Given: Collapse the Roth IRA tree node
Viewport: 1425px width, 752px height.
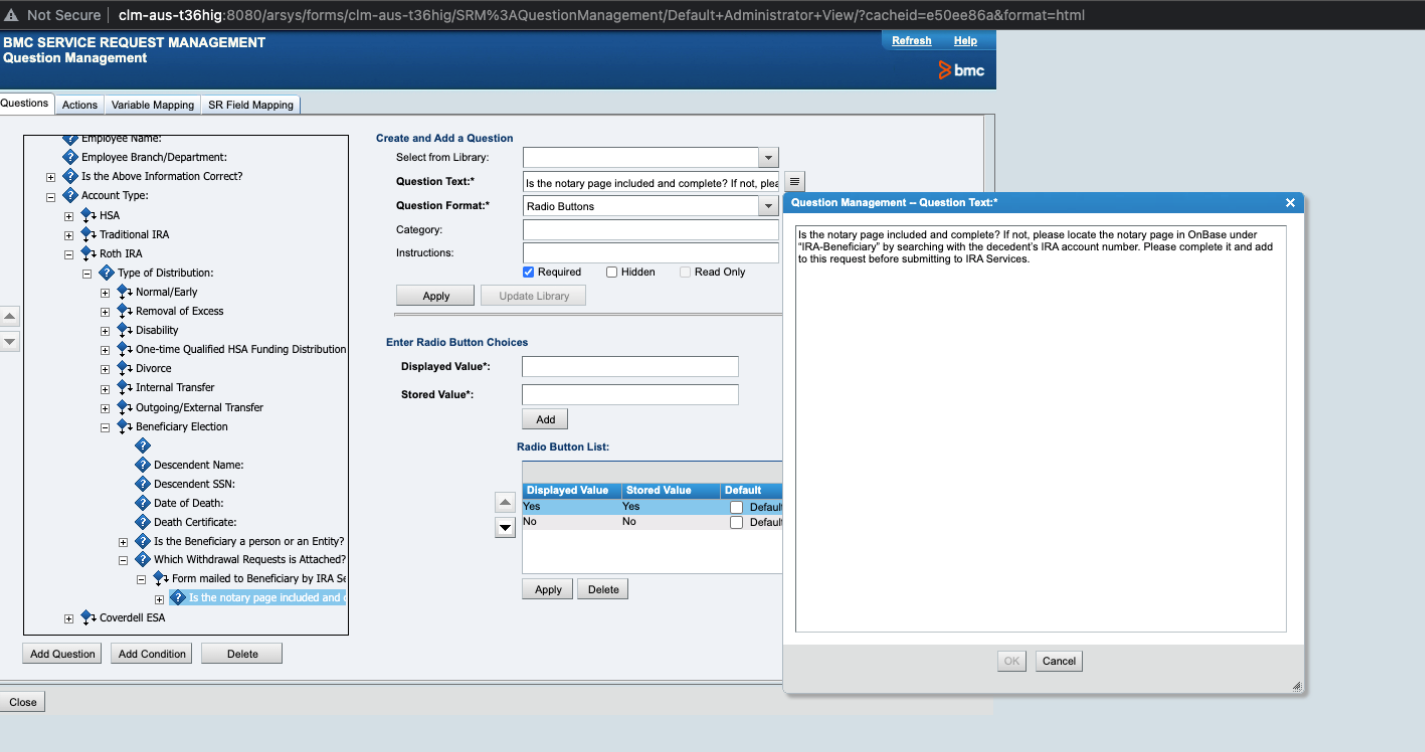Looking at the screenshot, I should tap(69, 254).
